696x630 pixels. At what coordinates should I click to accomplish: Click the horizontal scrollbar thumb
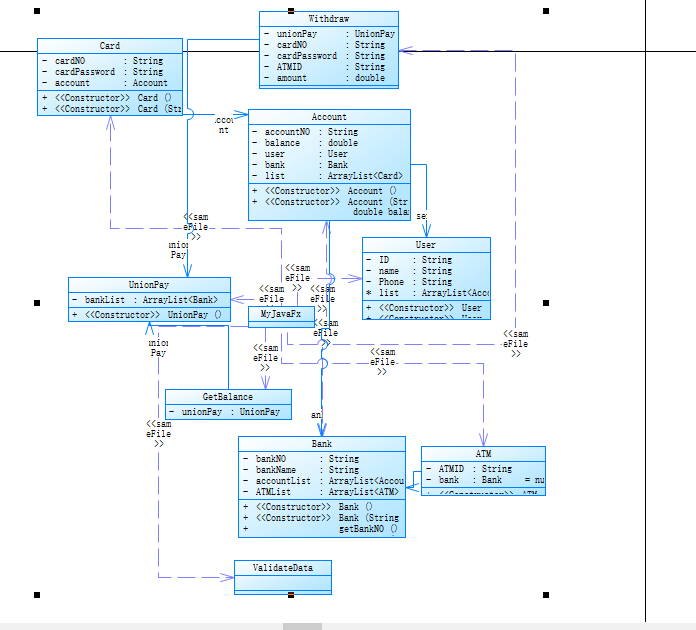click(302, 626)
